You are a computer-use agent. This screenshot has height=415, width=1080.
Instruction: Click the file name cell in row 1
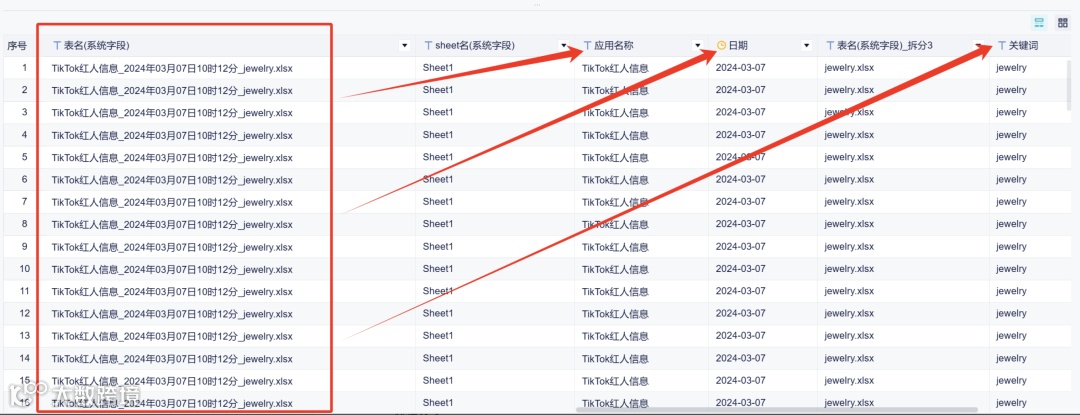tap(172, 68)
